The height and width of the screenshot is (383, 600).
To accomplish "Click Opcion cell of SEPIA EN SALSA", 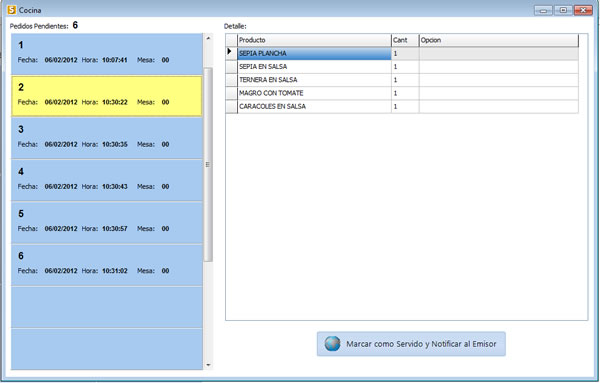I will point(499,67).
